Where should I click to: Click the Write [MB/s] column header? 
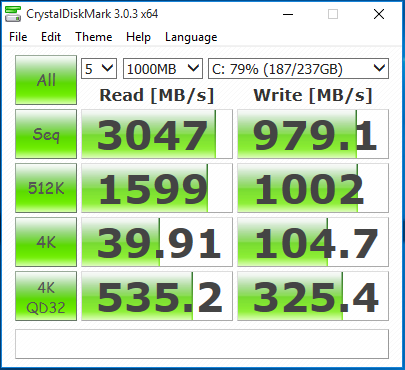coord(313,95)
